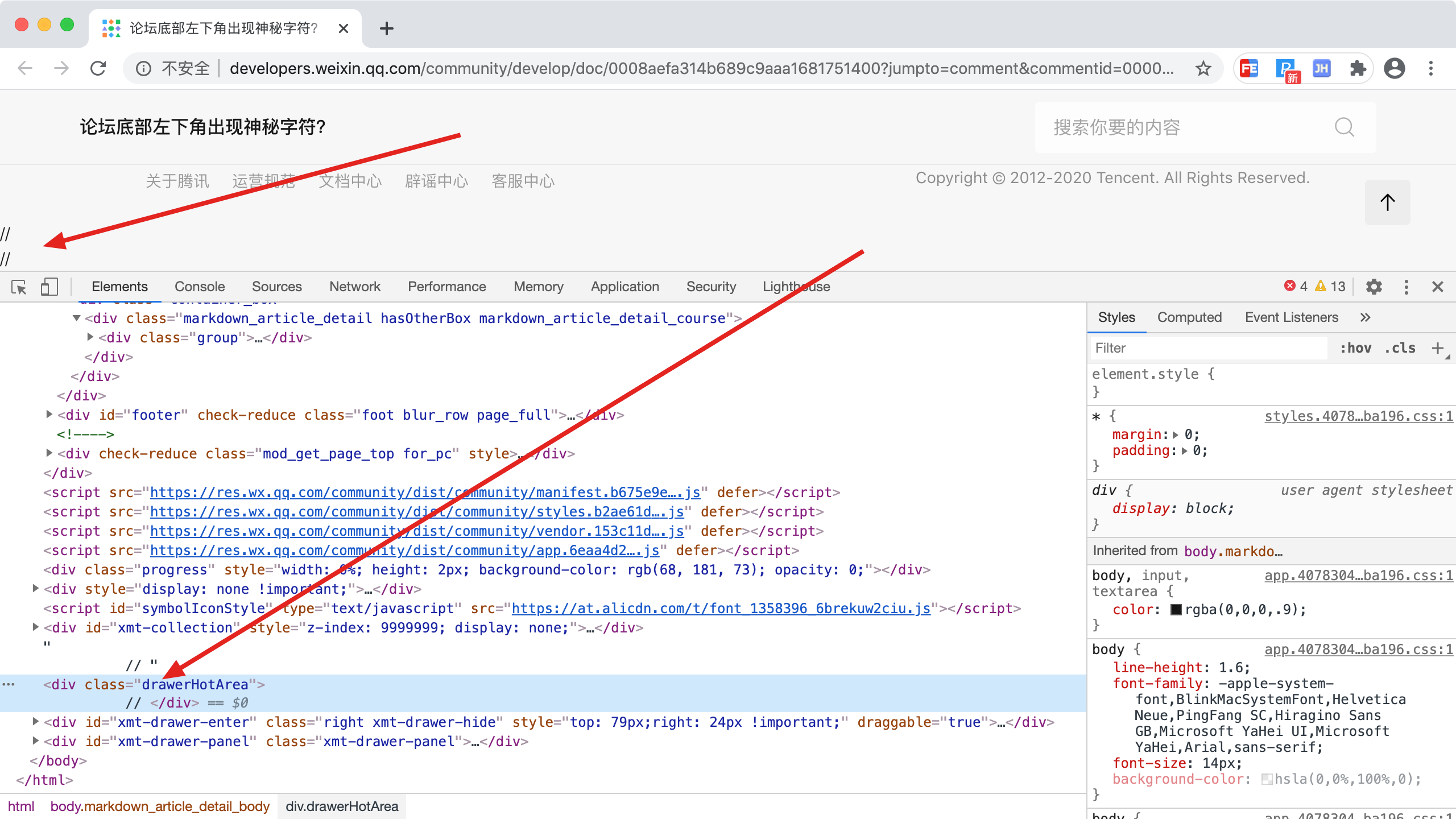
Task: Switch to the Console tab
Action: click(200, 287)
